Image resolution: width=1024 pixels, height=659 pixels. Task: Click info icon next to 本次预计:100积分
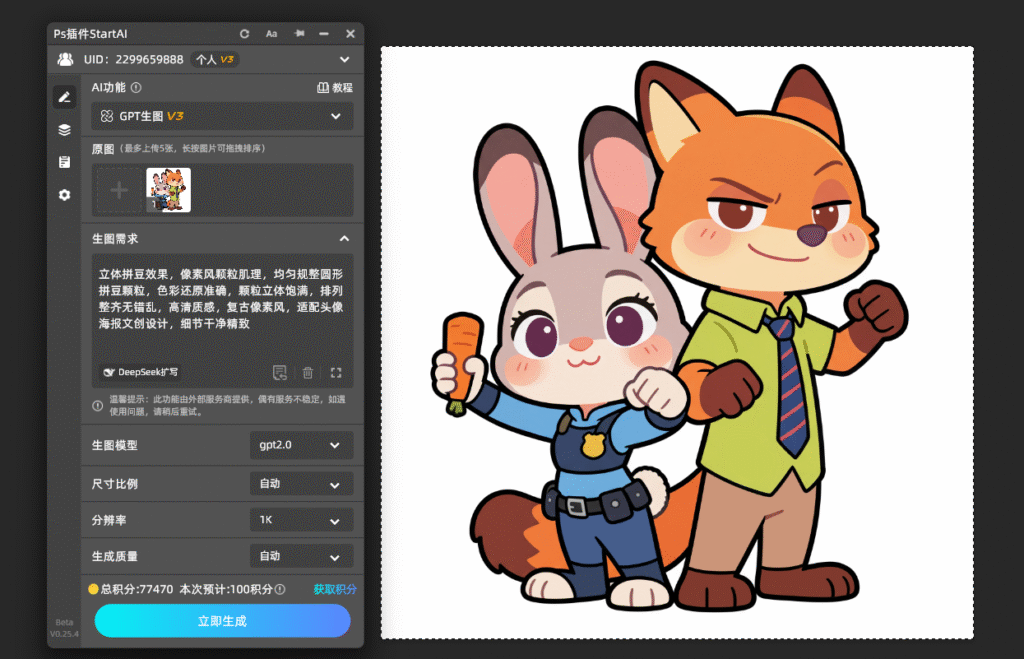(x=280, y=589)
